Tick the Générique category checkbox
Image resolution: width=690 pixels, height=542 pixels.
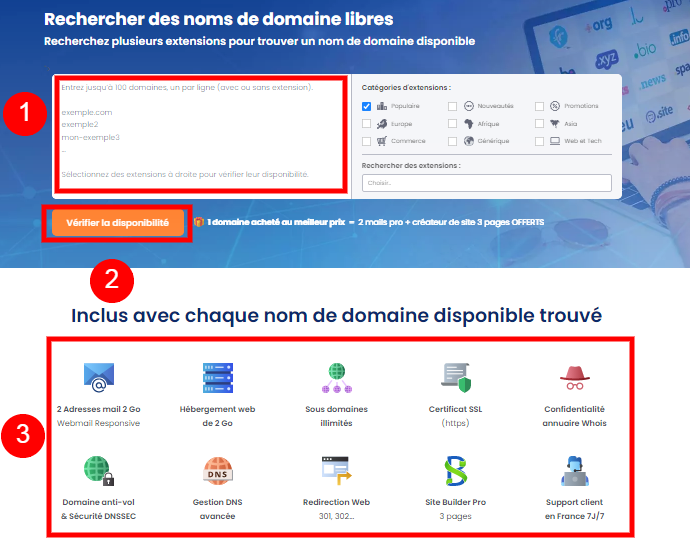pyautogui.click(x=452, y=141)
